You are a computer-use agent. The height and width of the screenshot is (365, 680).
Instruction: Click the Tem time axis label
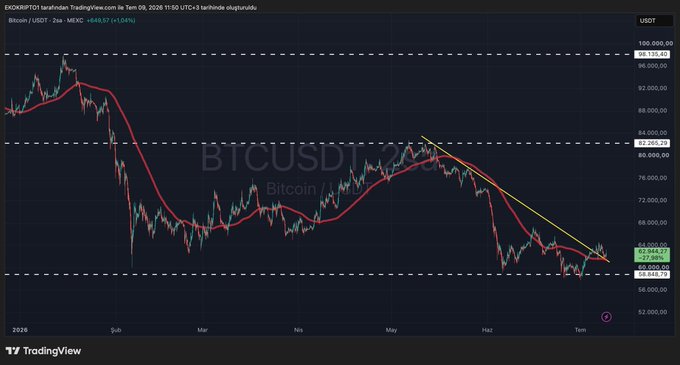point(580,330)
